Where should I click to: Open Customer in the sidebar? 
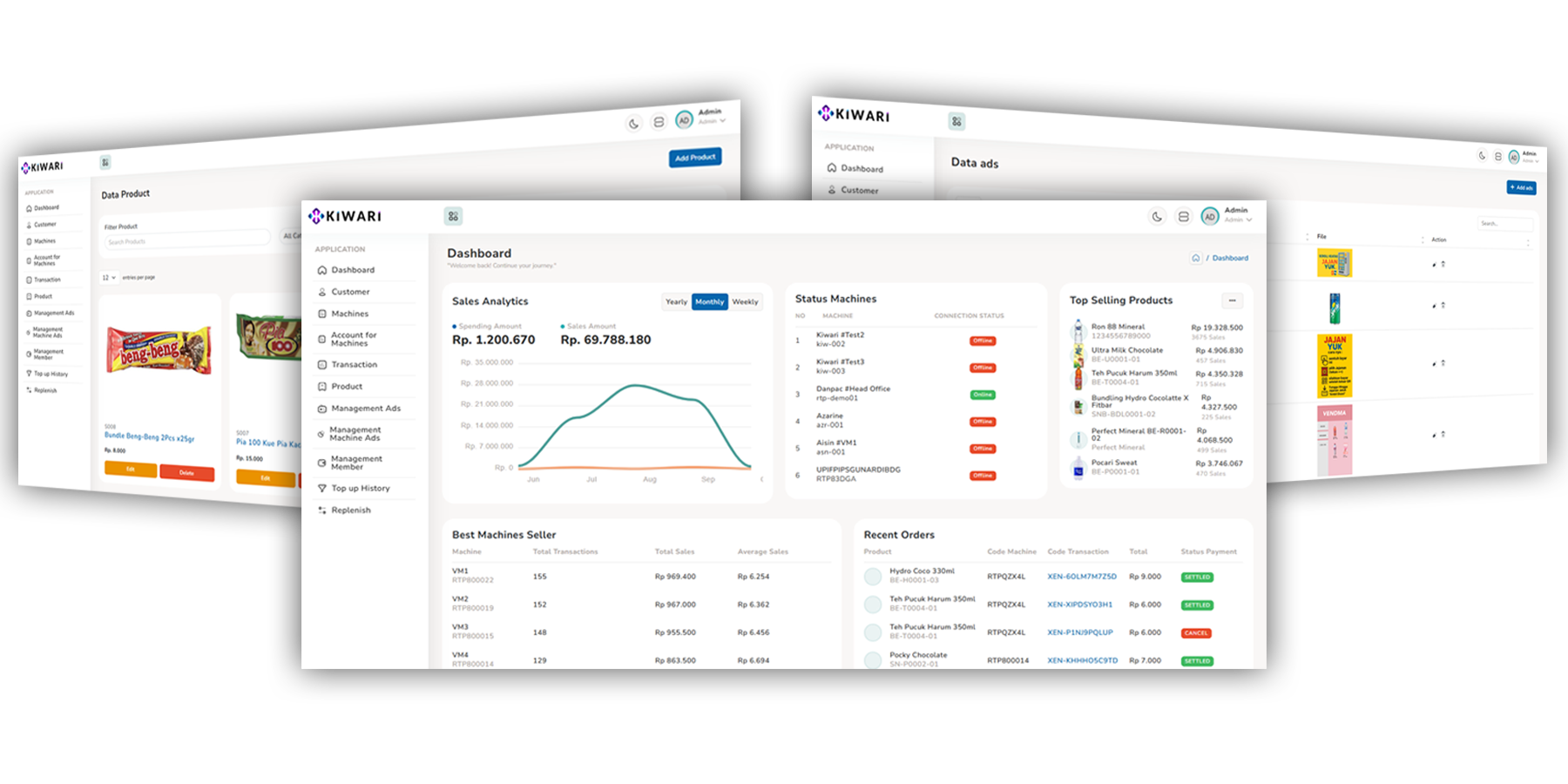tap(350, 292)
